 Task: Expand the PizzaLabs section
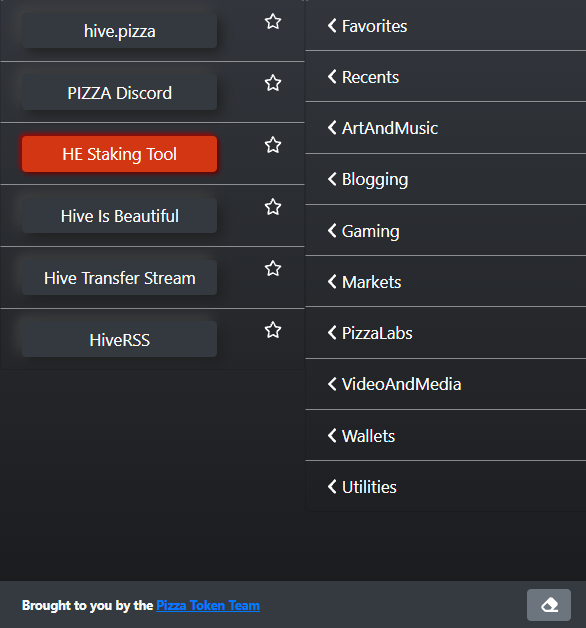click(445, 333)
